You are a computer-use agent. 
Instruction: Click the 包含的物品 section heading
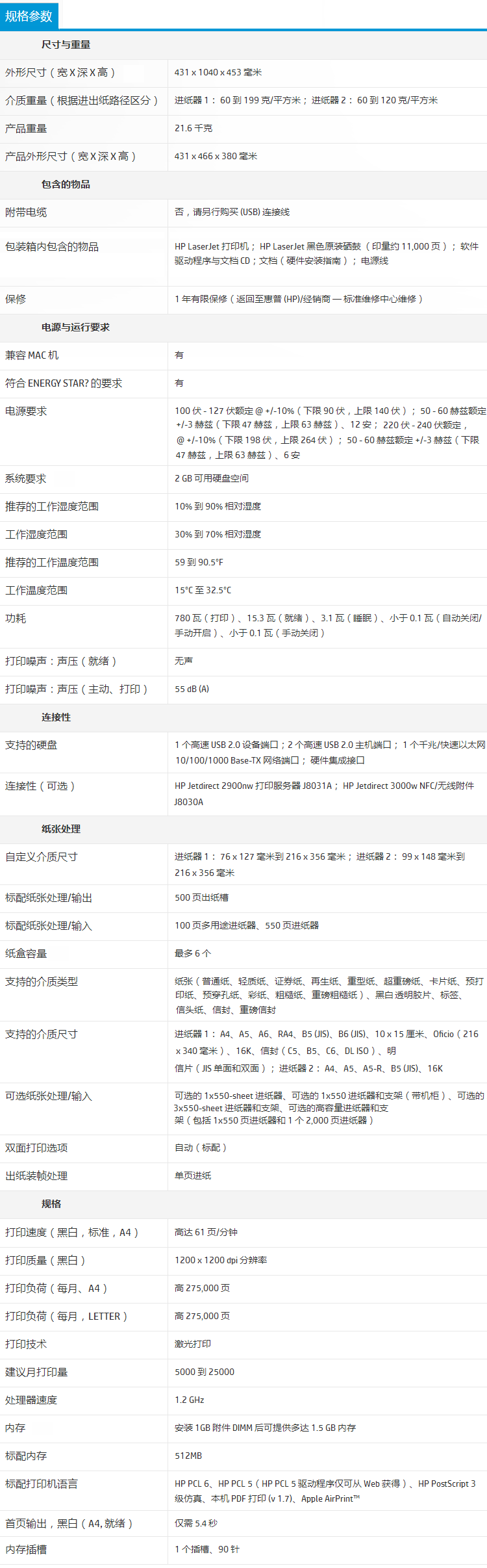click(x=66, y=185)
